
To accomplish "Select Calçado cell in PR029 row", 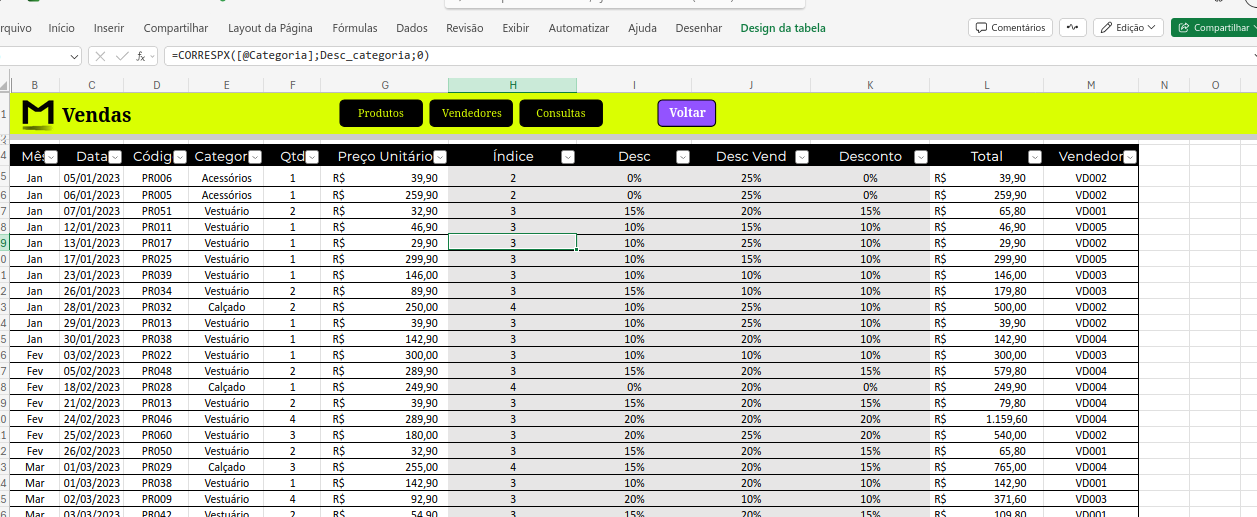I will pyautogui.click(x=227, y=467).
